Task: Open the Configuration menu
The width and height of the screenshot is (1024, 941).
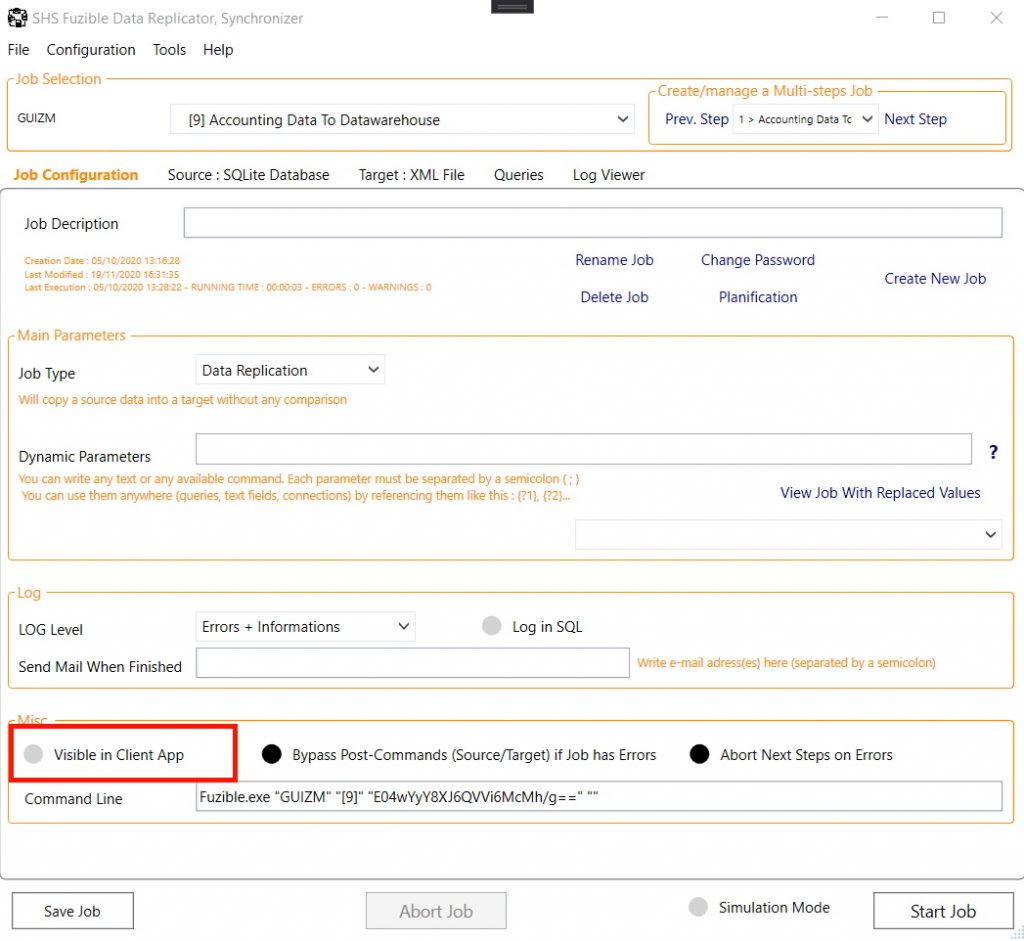Action: tap(91, 50)
